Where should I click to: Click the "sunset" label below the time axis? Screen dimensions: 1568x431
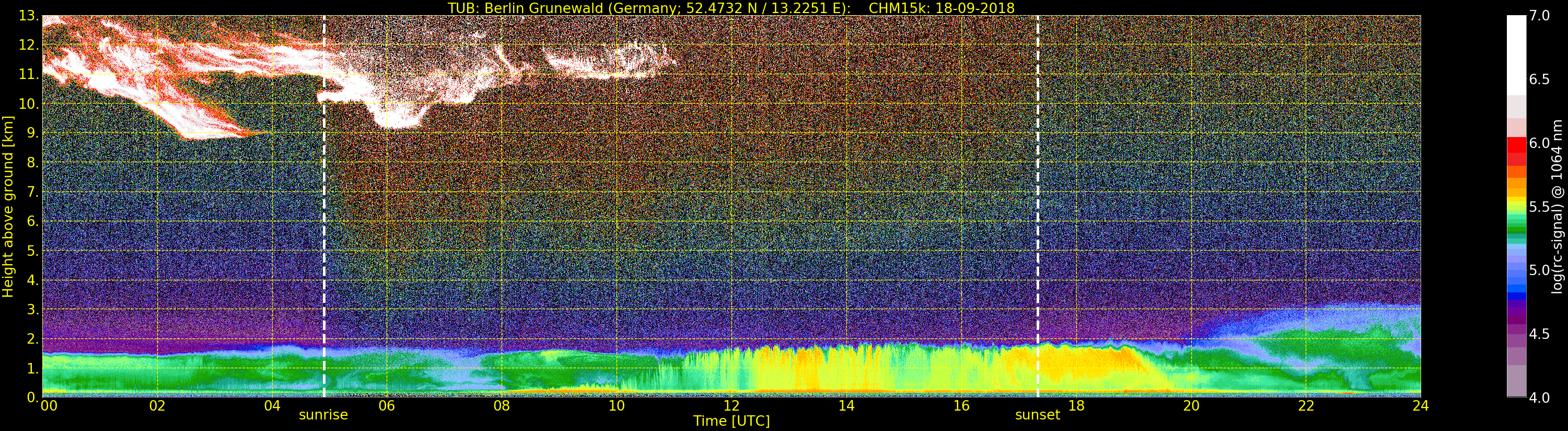(1037, 415)
